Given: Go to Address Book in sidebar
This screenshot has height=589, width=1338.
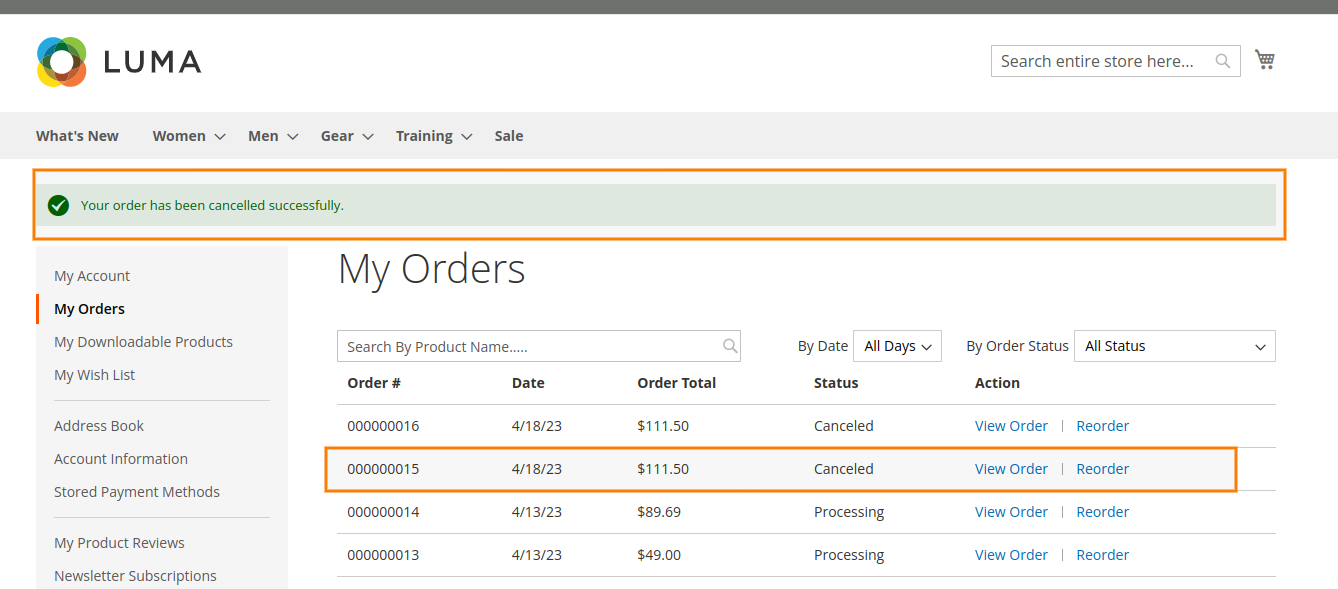Looking at the screenshot, I should click(x=99, y=426).
